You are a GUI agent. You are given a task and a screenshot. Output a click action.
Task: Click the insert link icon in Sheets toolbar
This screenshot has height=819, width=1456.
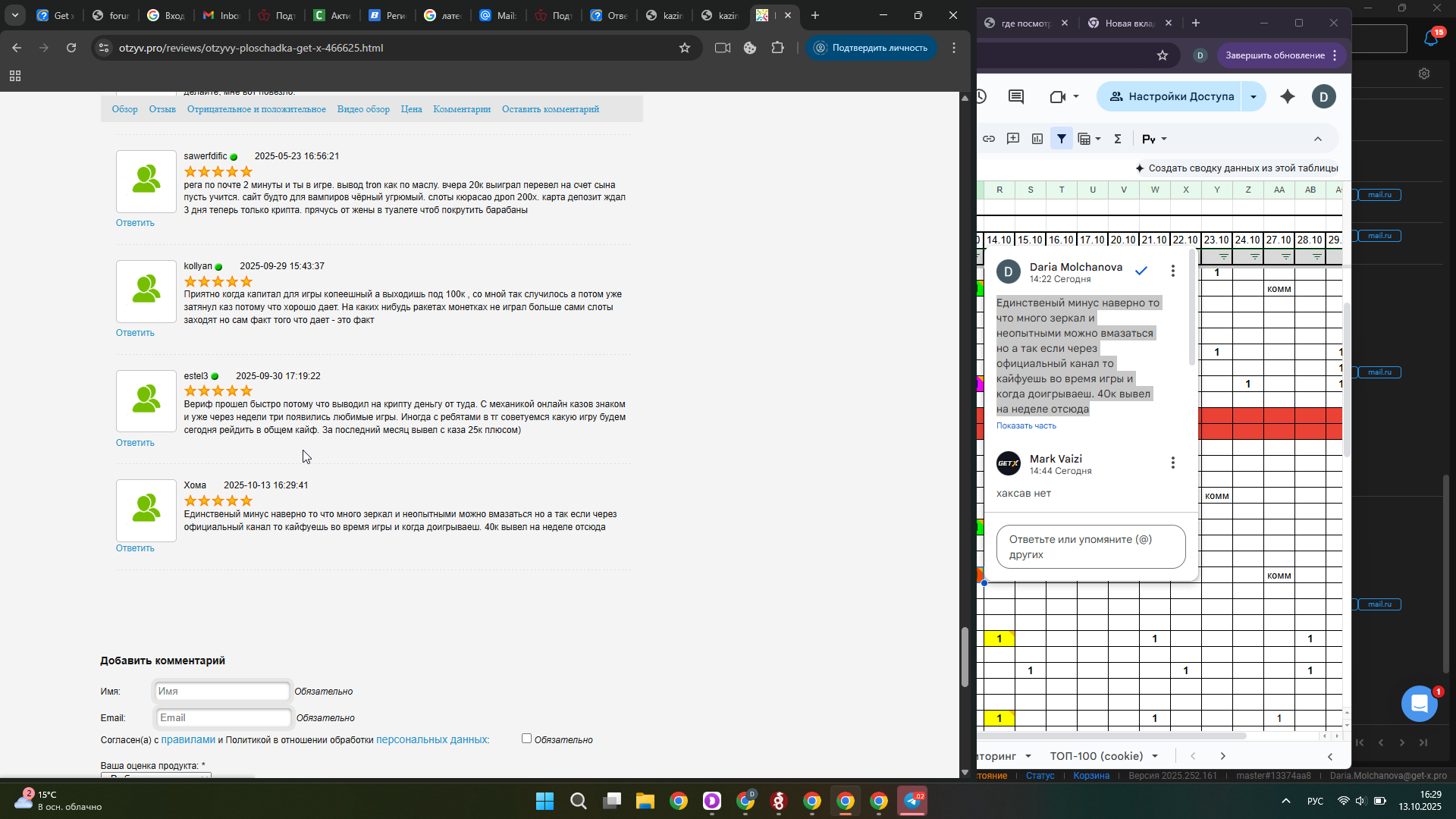tap(989, 139)
